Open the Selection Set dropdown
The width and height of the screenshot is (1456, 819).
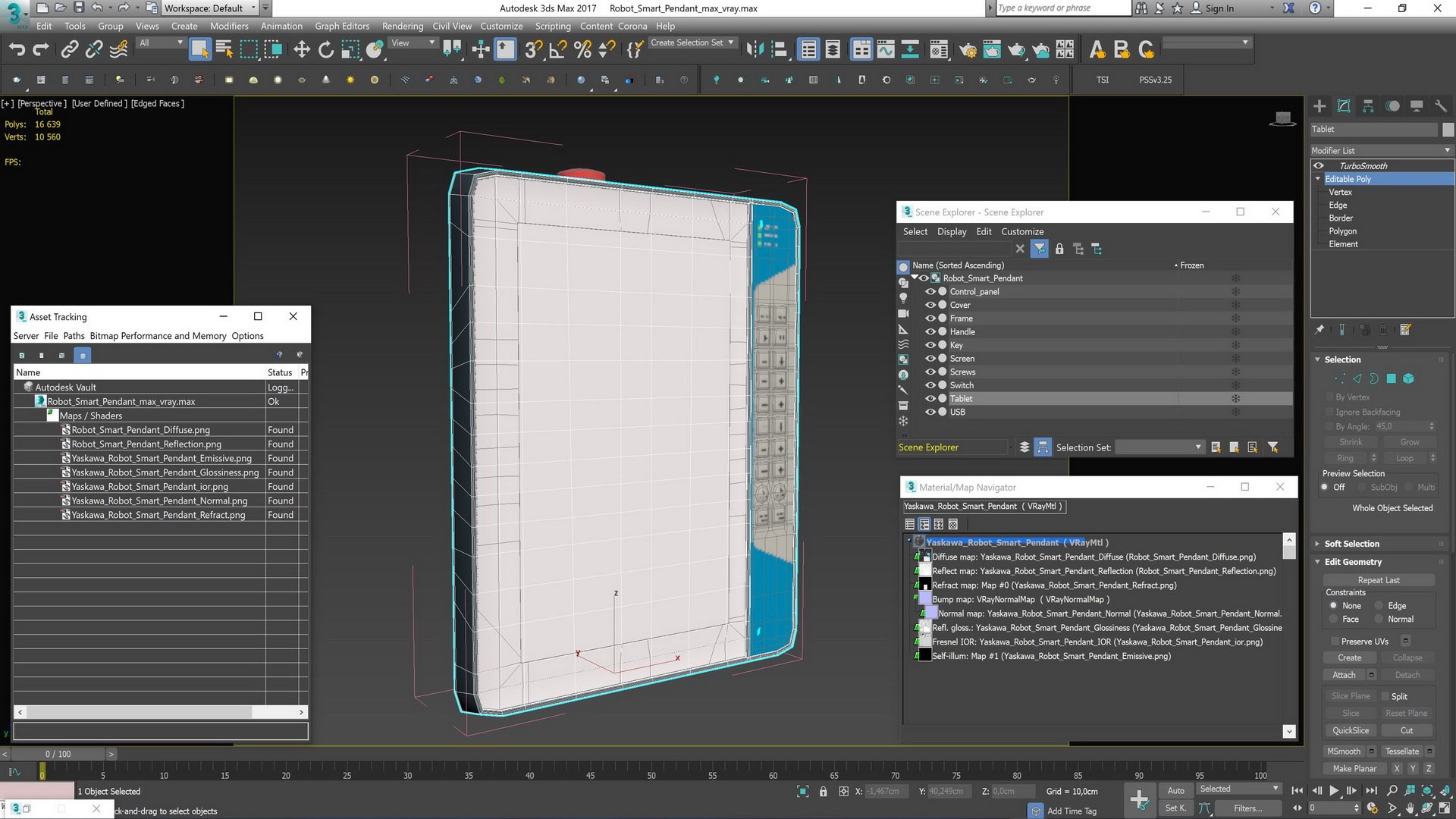tap(1160, 447)
